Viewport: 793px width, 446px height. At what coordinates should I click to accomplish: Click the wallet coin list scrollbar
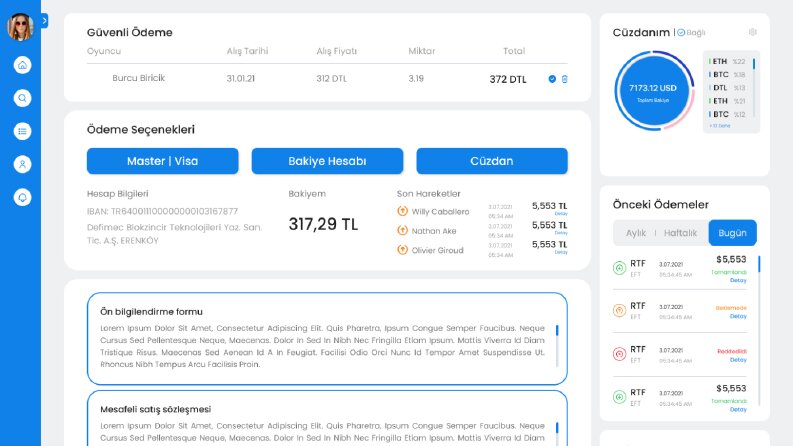[754, 87]
